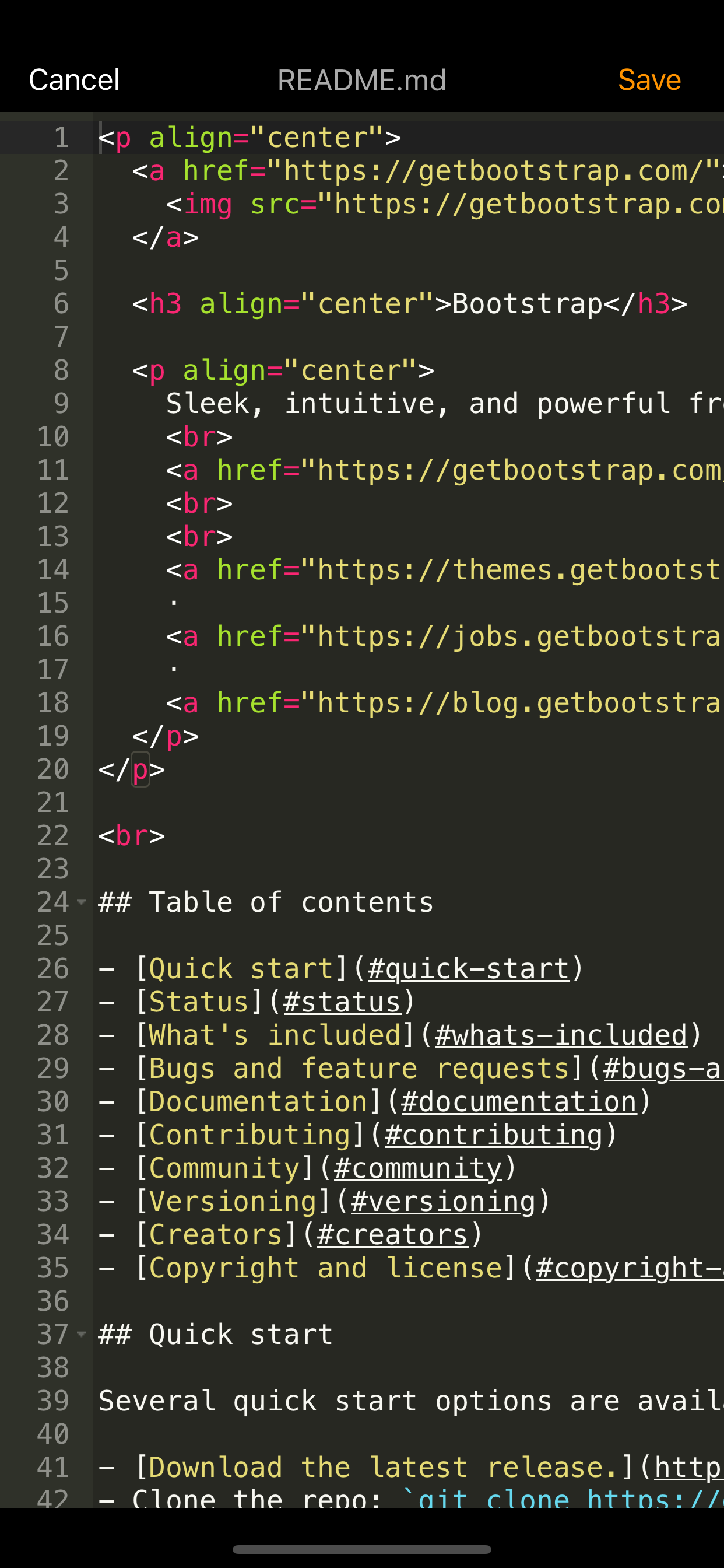The height and width of the screenshot is (1568, 724).
Task: Click the [Status] label on line 27
Action: point(199,1002)
